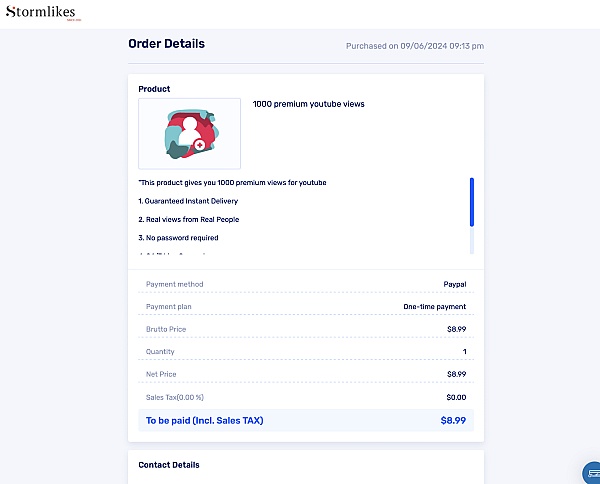Click the 'Product' section heading
Screen dimensions: 600x484
pos(154,89)
